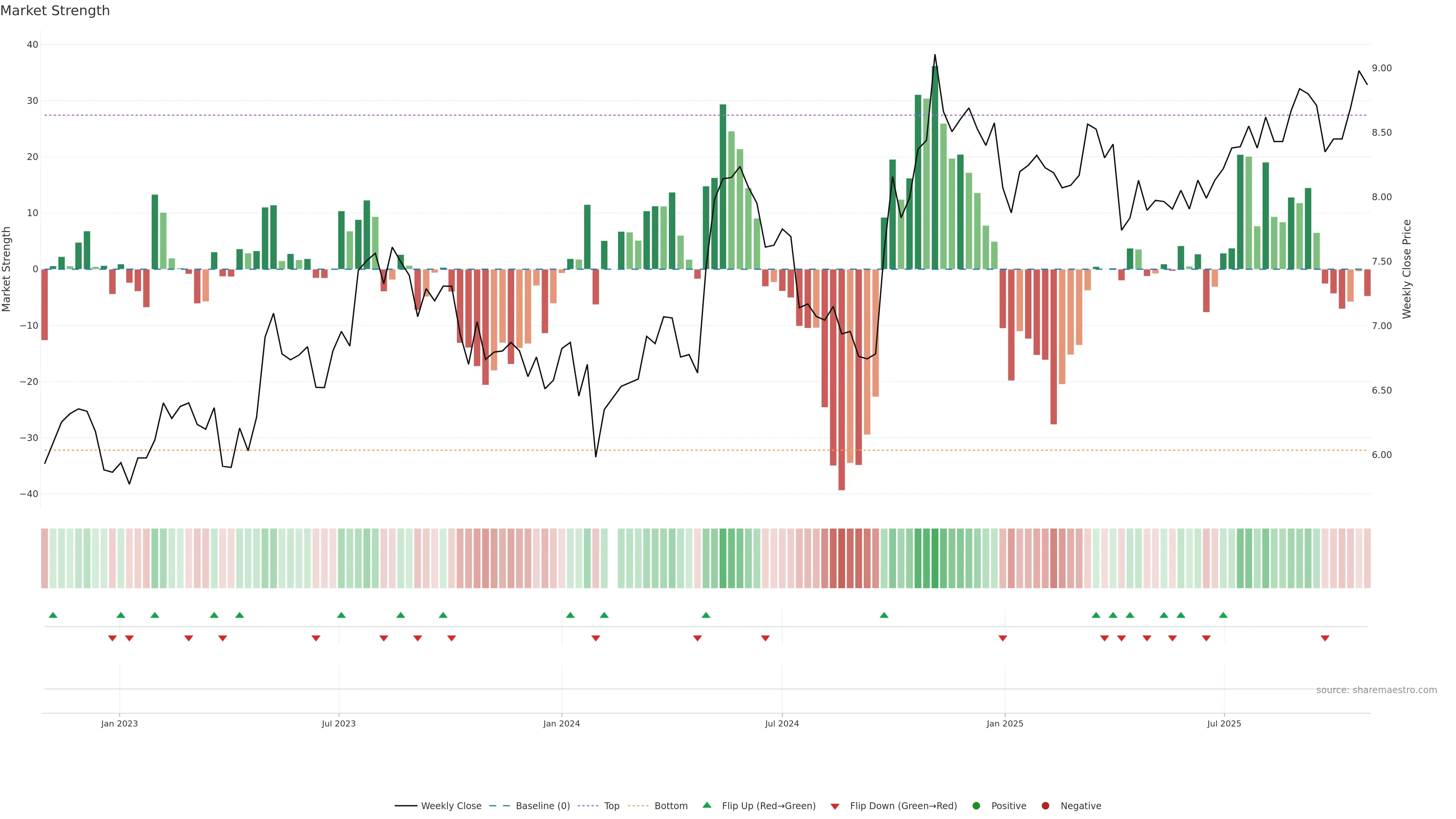Screen dimensions: 1456x819
Task: Click the Jul 2024 x-axis label
Action: point(782,723)
